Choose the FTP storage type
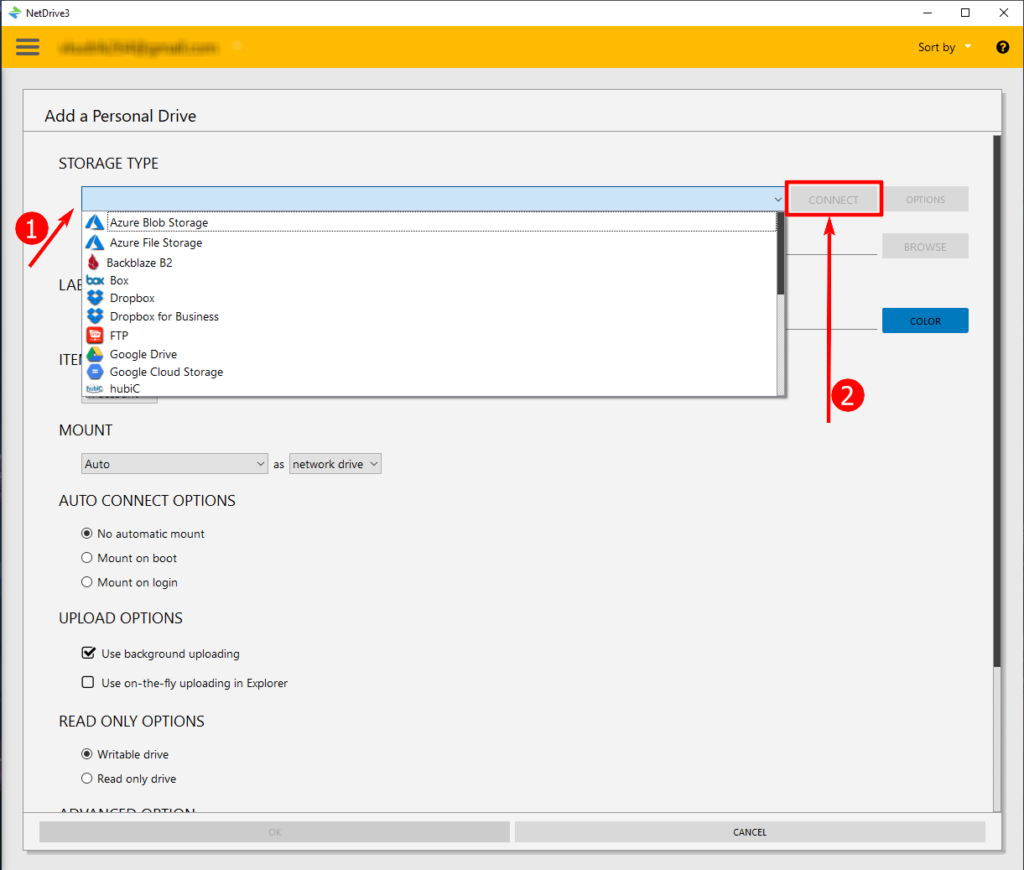 pos(119,336)
